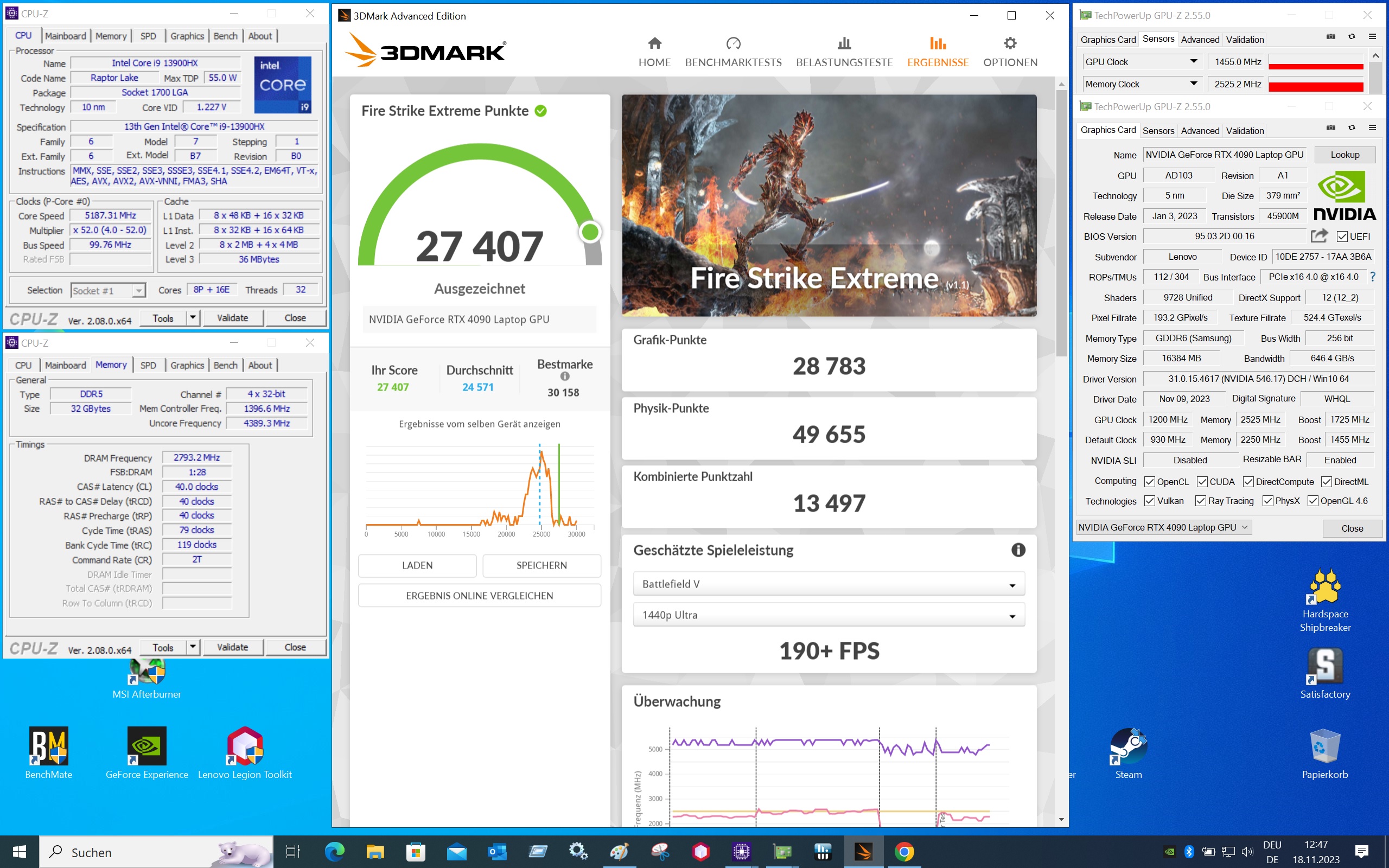The height and width of the screenshot is (868, 1389).
Task: Open Bench tab in top CPU-Z
Action: point(226,36)
